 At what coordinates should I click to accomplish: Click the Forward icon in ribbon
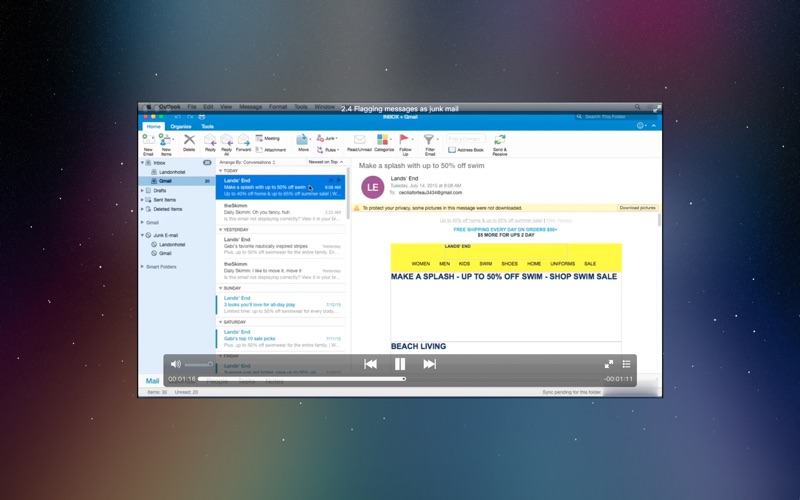coord(243,140)
